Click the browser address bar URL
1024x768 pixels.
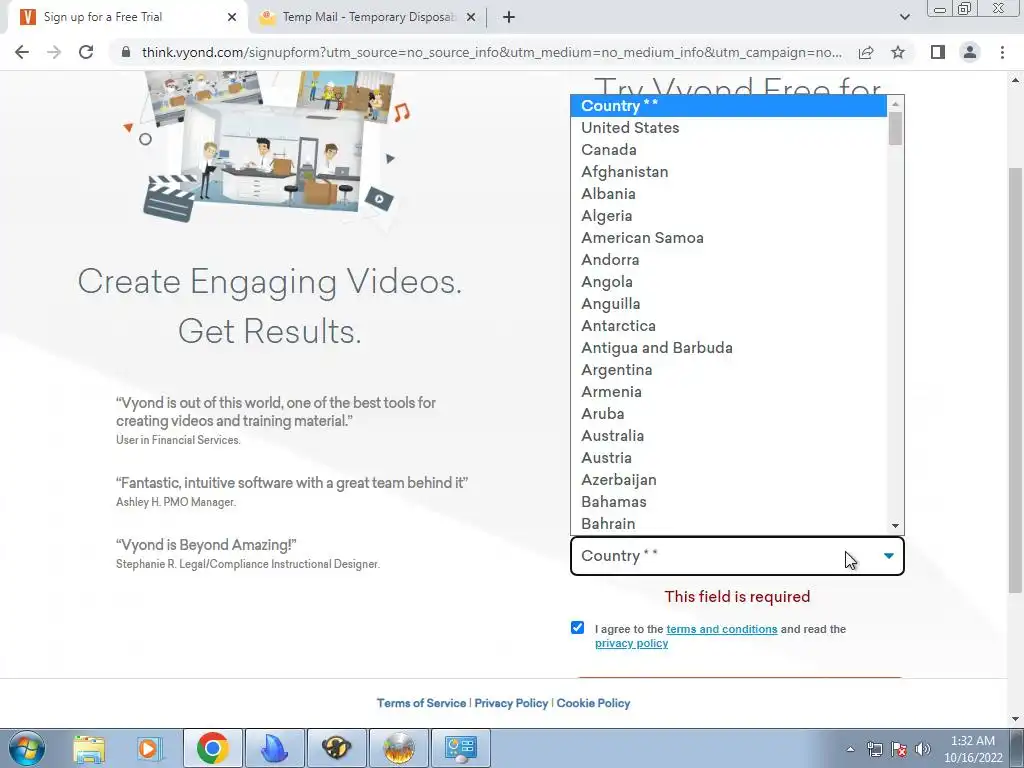point(491,52)
